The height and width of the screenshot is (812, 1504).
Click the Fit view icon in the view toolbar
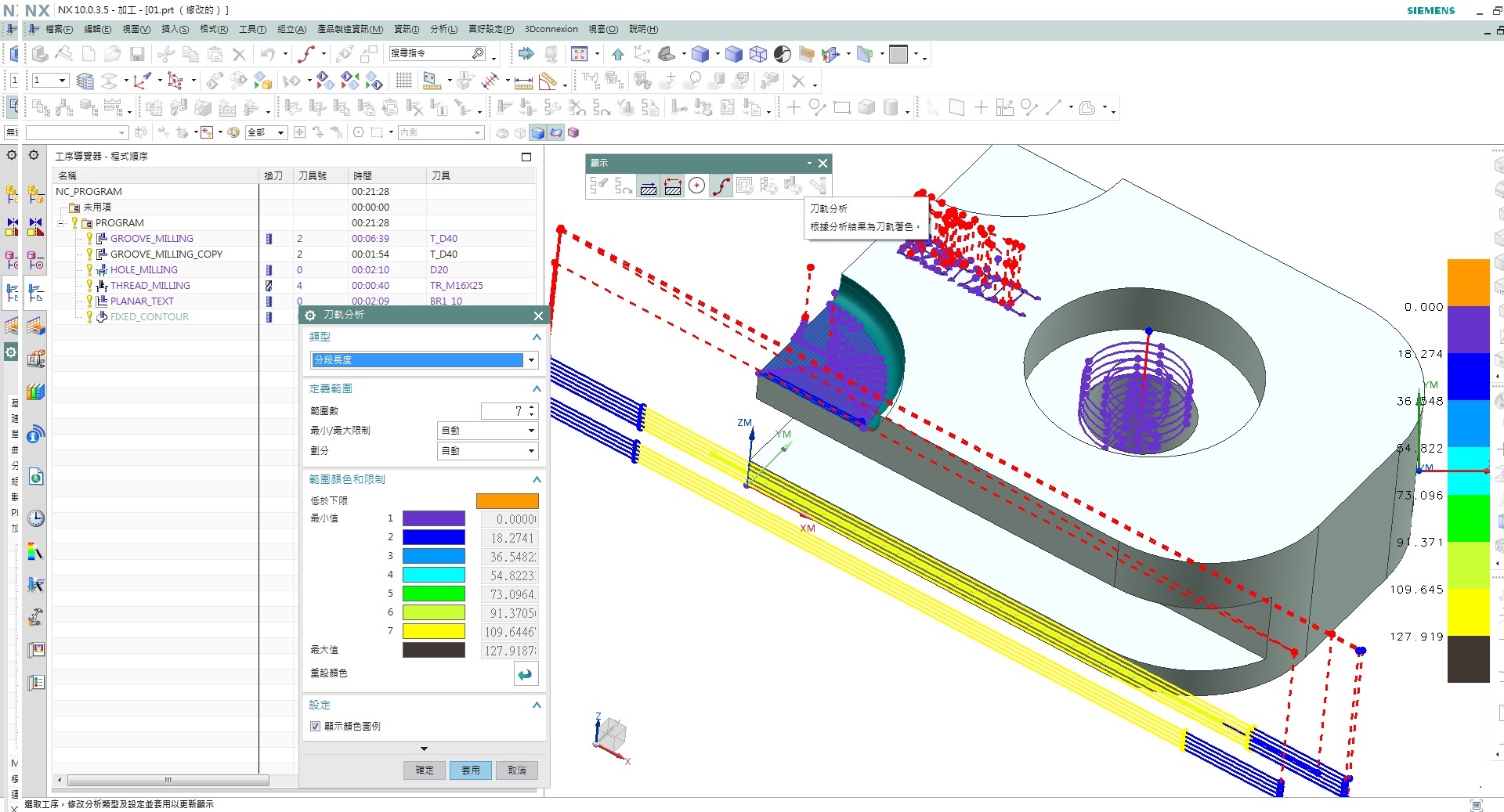[x=580, y=54]
